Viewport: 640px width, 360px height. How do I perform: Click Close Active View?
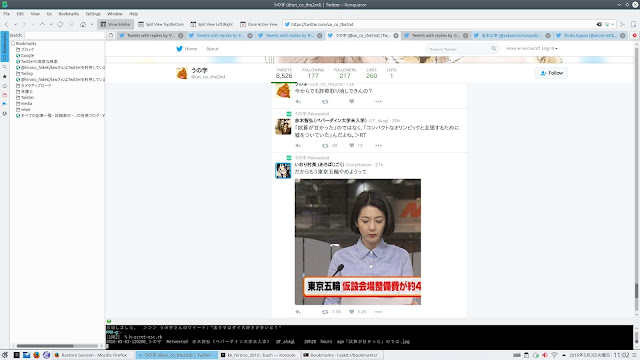tap(259, 24)
